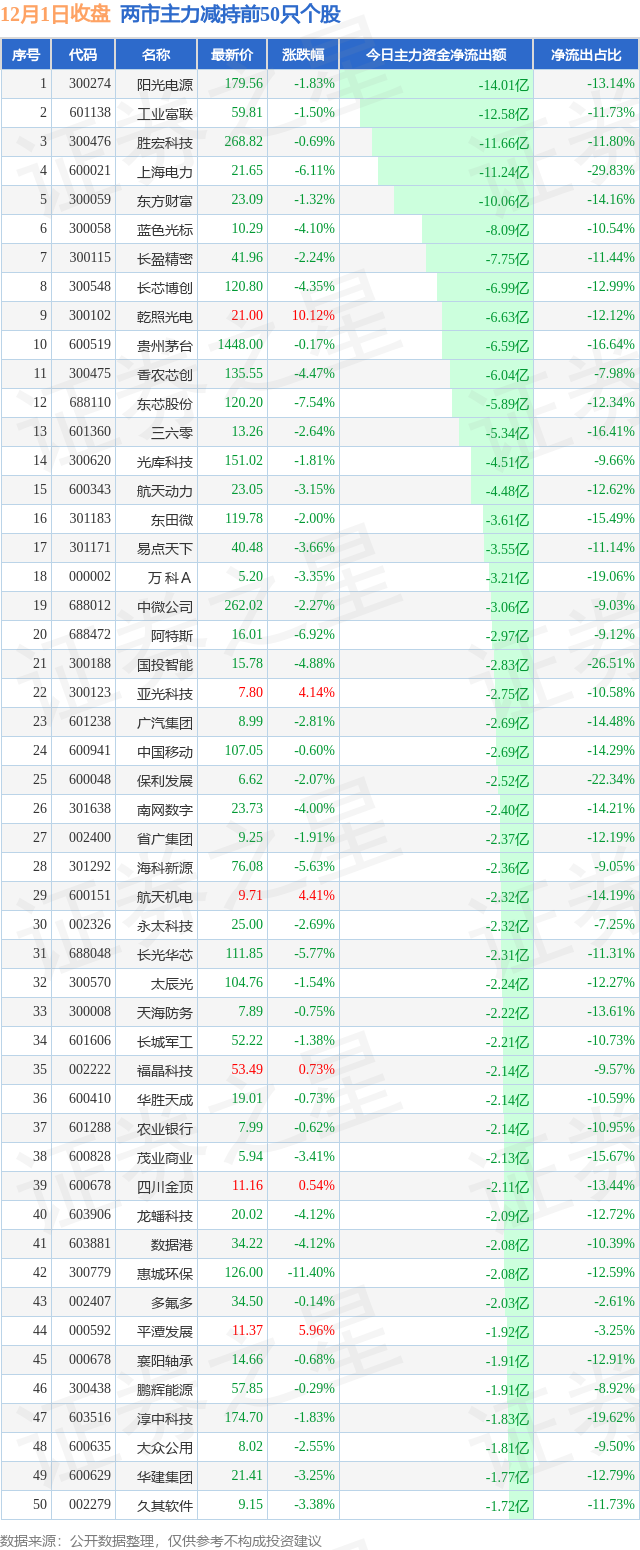Click 光库科技 outflow -4.51亿
The image size is (640, 1550).
coord(507,461)
